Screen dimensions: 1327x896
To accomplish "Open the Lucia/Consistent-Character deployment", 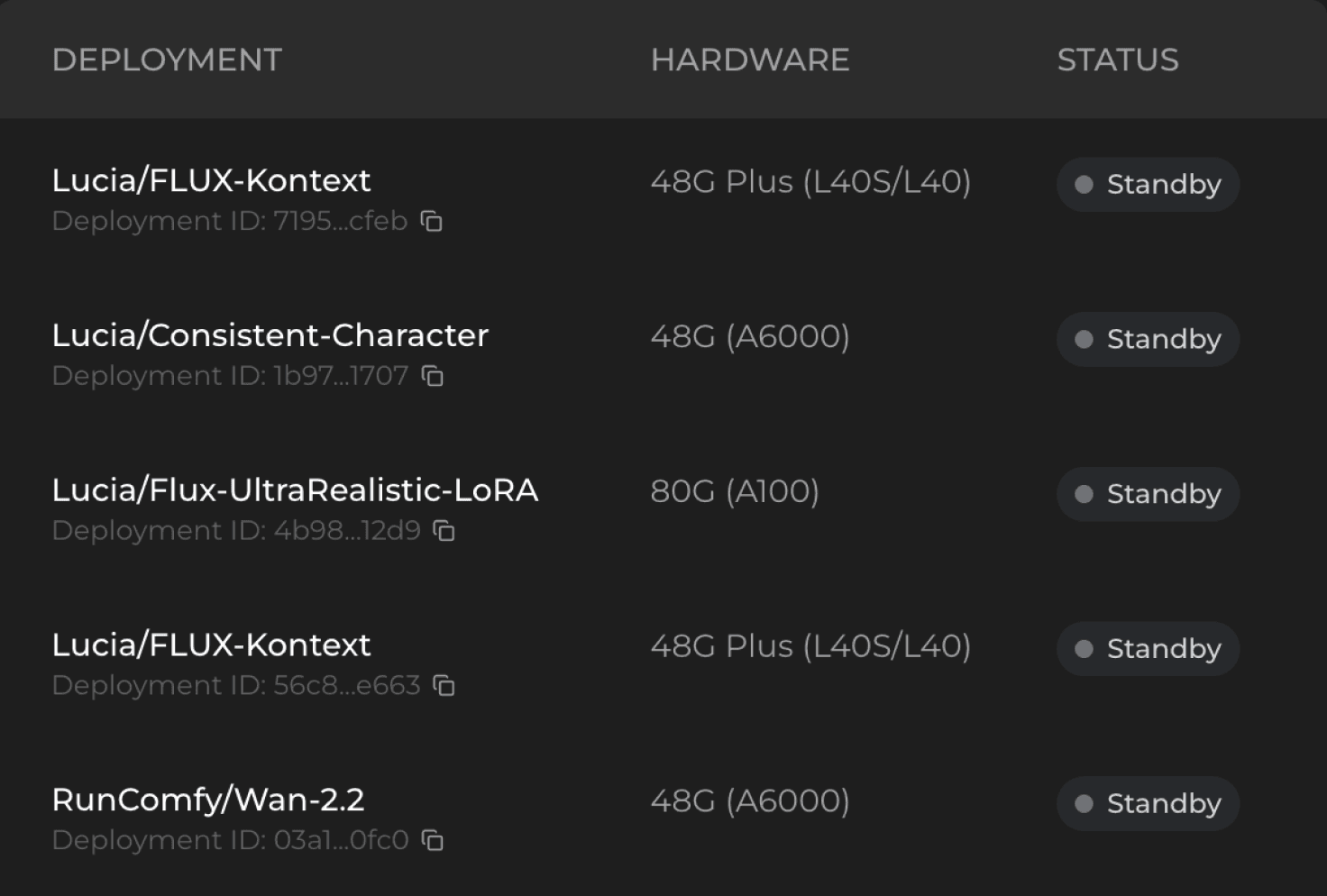I will tap(270, 336).
